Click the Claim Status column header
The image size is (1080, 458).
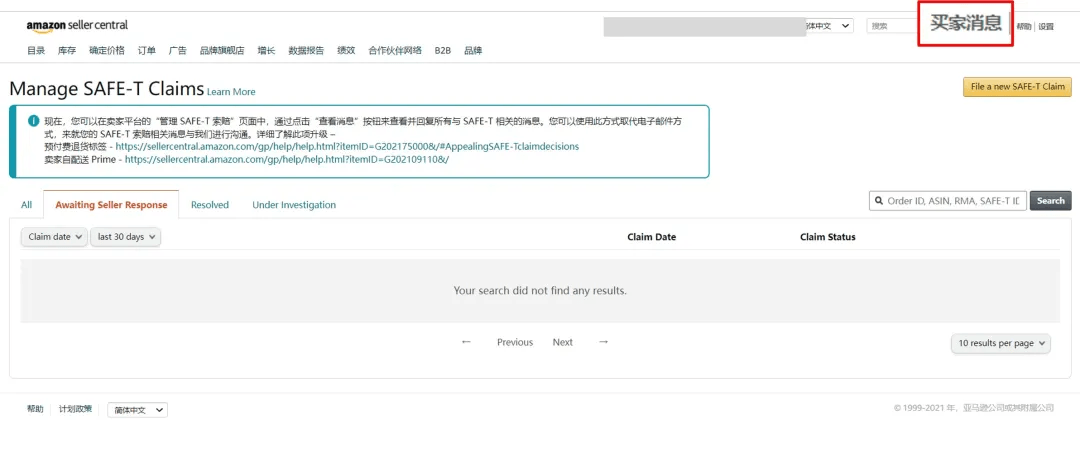[827, 237]
